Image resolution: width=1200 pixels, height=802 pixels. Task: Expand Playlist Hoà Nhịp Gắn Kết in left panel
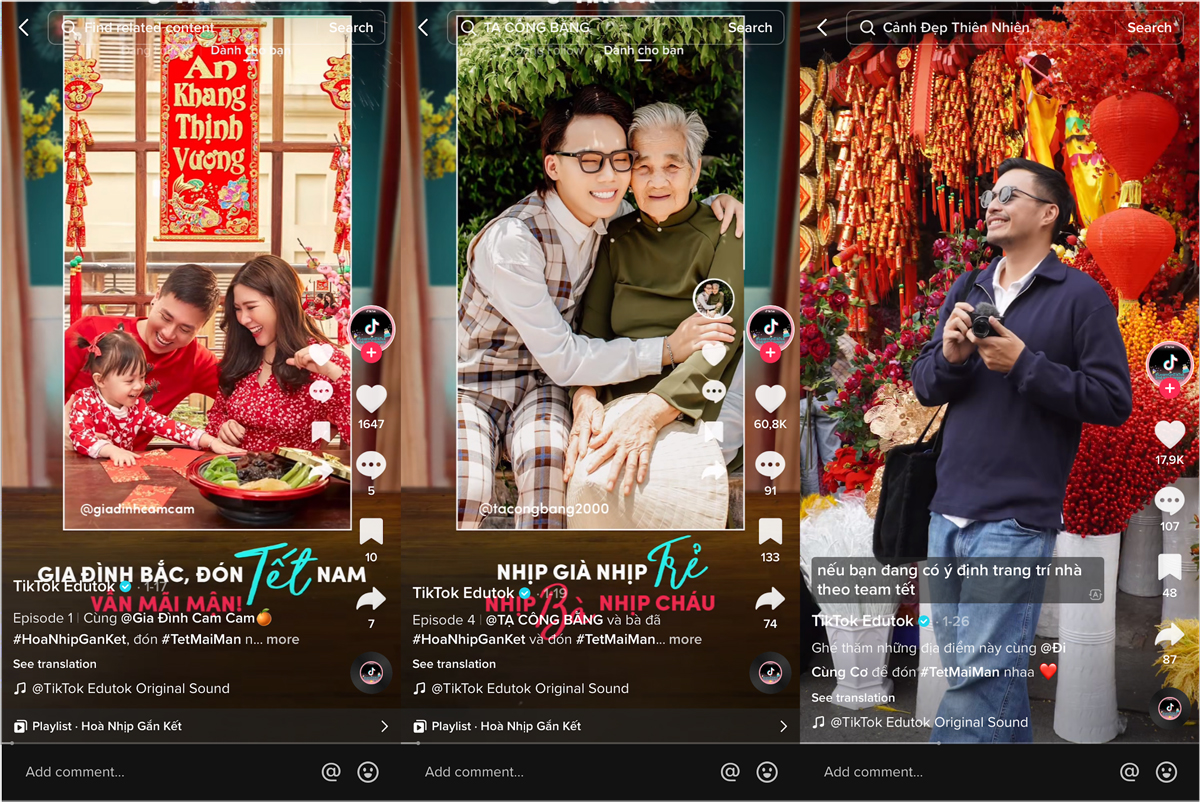click(x=200, y=726)
